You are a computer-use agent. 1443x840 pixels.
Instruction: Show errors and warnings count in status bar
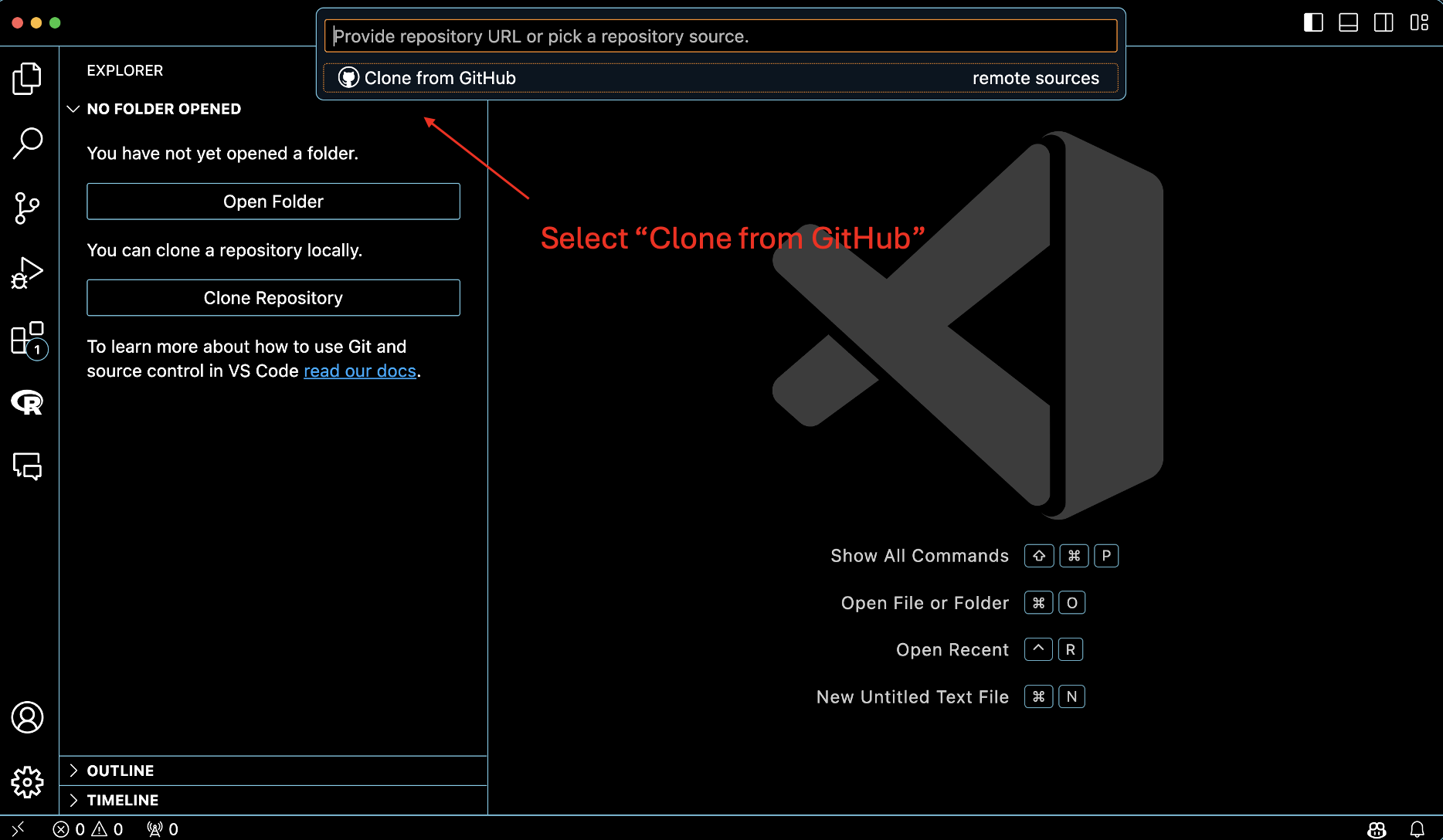click(x=88, y=829)
